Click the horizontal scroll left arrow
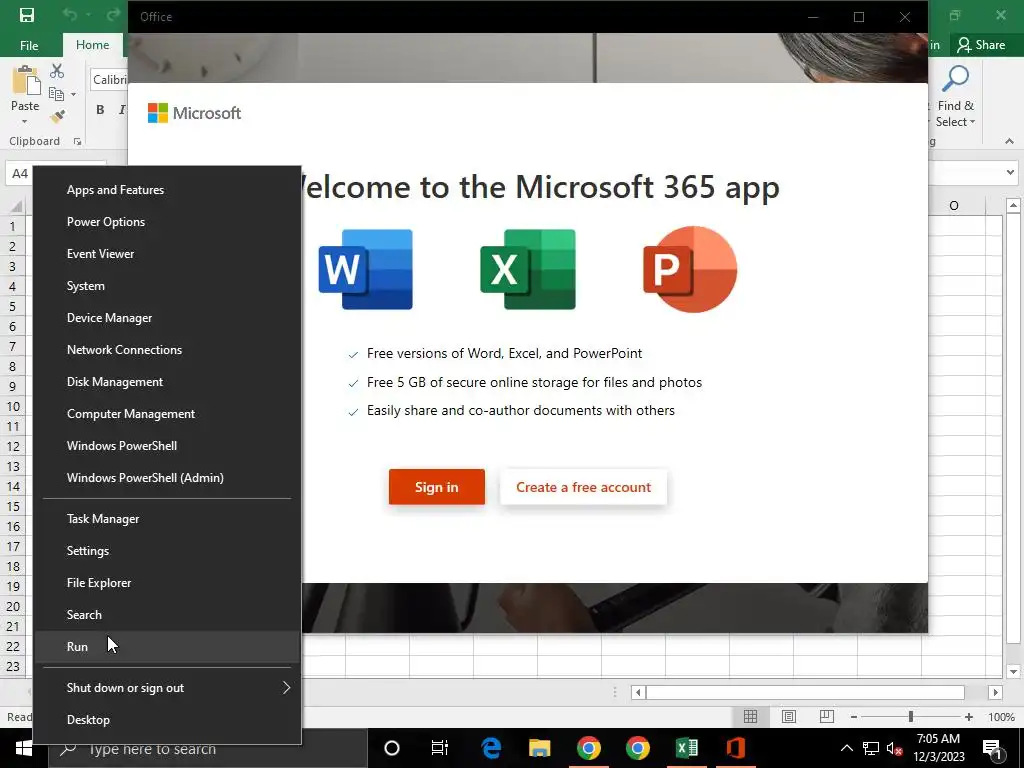 click(638, 692)
